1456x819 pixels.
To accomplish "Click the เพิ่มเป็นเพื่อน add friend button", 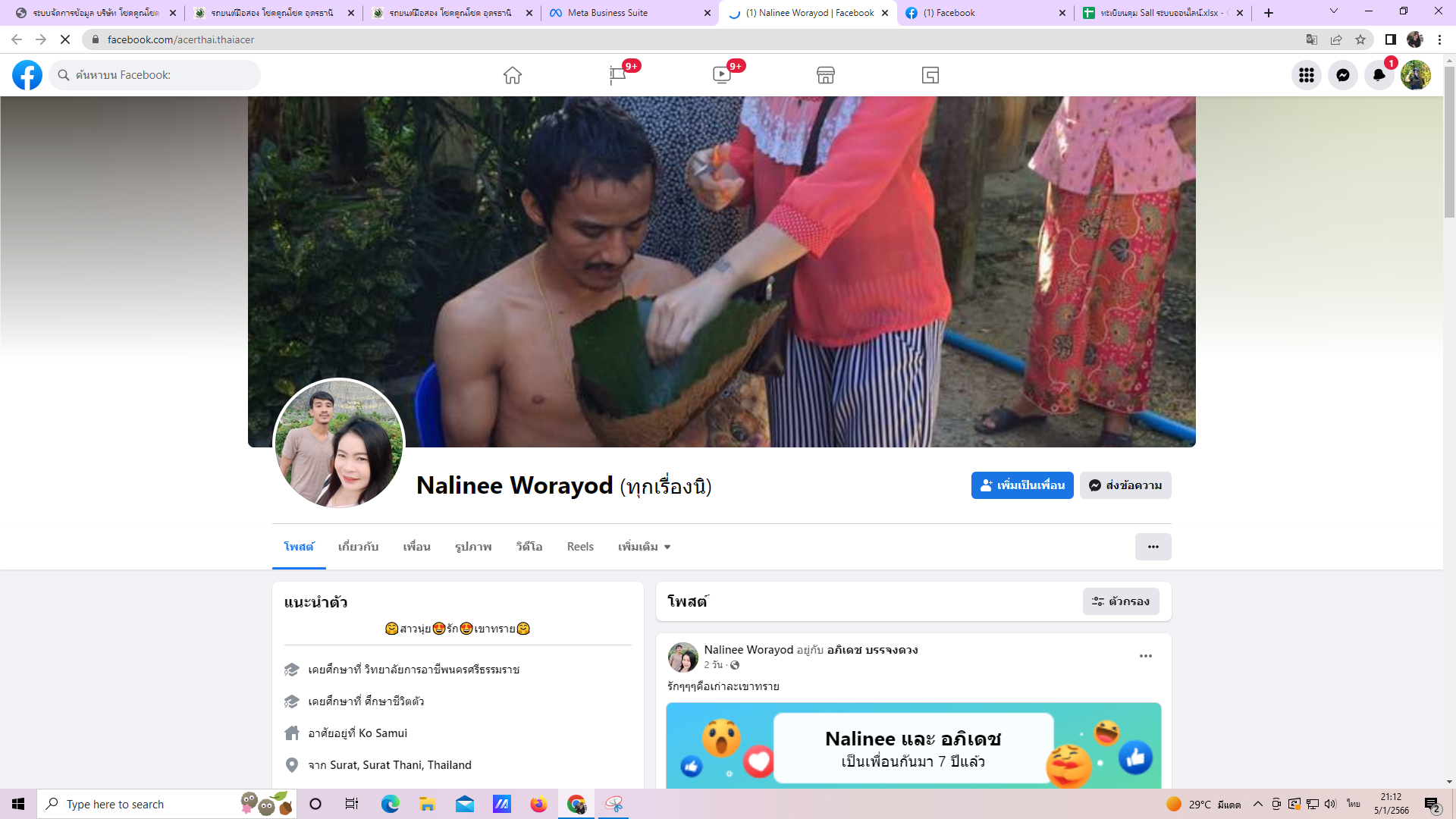I will point(1022,485).
